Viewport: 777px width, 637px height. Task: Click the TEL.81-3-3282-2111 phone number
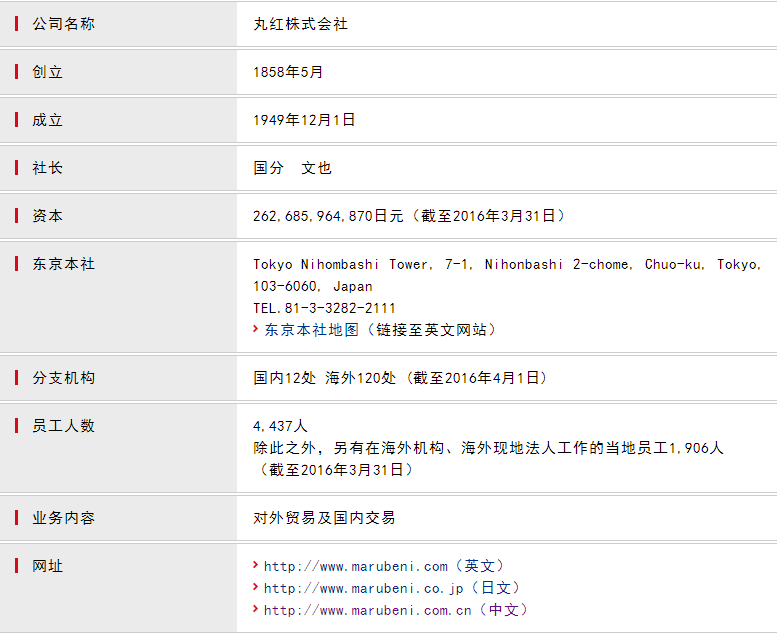tap(324, 308)
